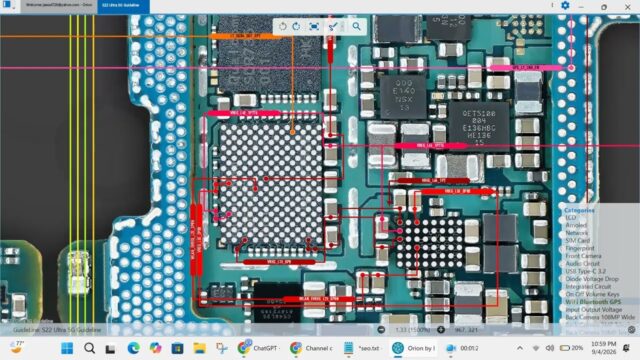Click the Categories header
The height and width of the screenshot is (360, 640).
(x=579, y=210)
